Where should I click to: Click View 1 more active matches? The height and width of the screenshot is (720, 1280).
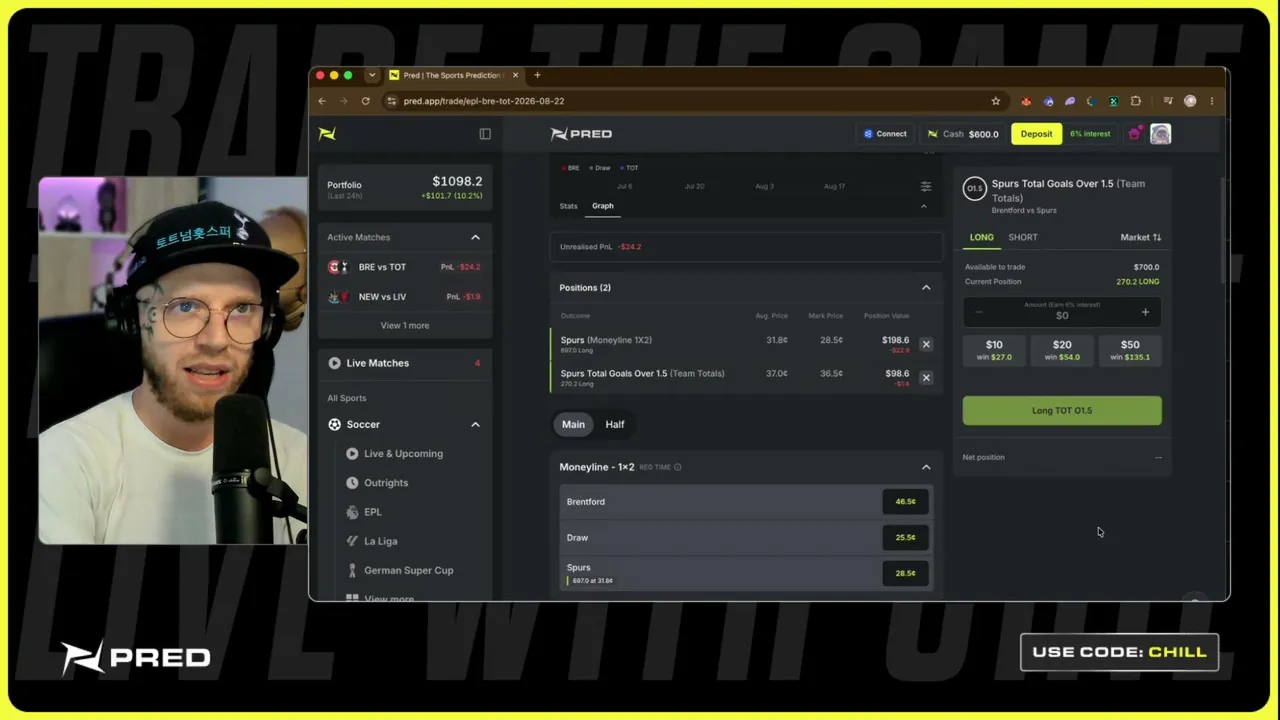coord(405,325)
